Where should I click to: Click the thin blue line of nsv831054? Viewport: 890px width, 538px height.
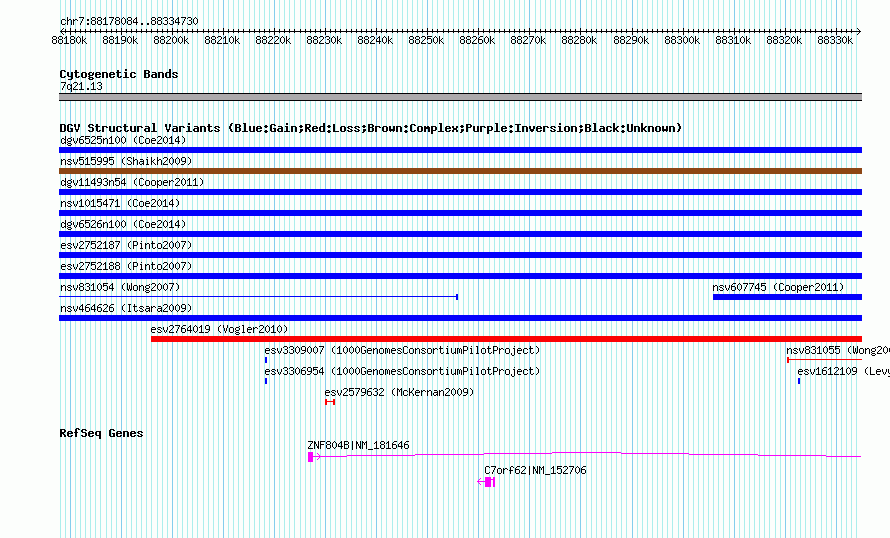pyautogui.click(x=258, y=297)
